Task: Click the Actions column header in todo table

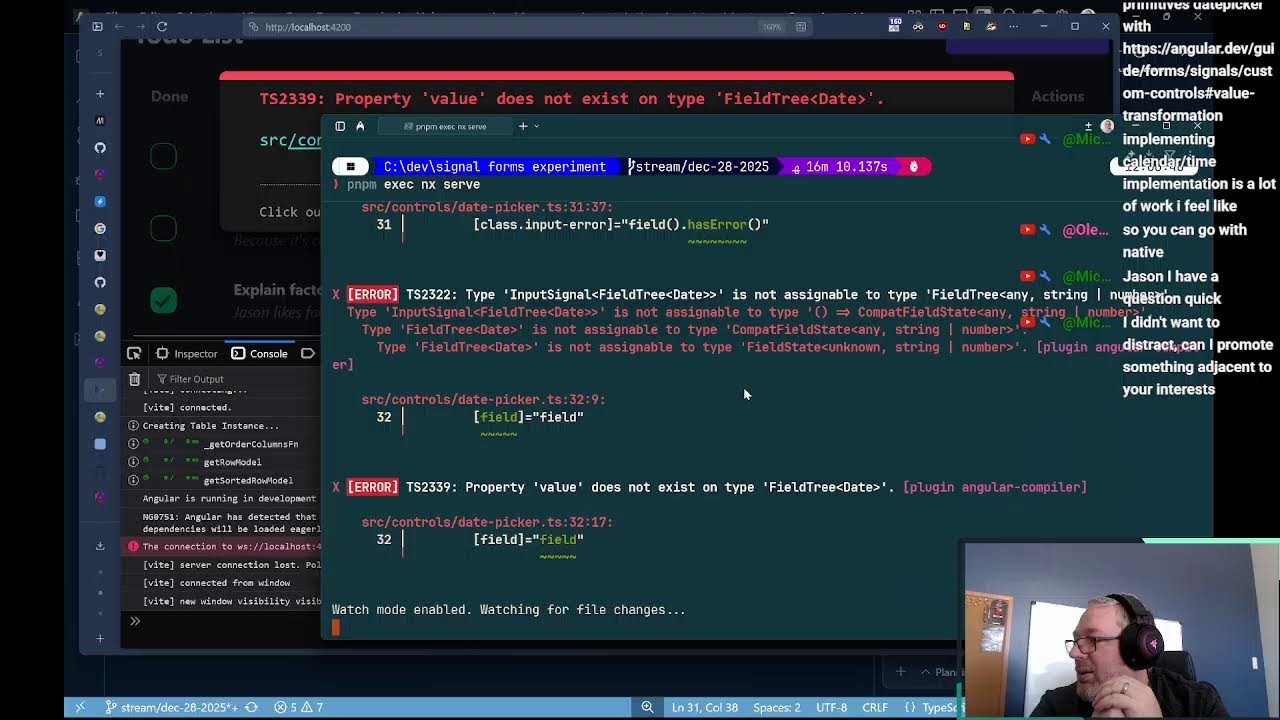Action: 1057,97
